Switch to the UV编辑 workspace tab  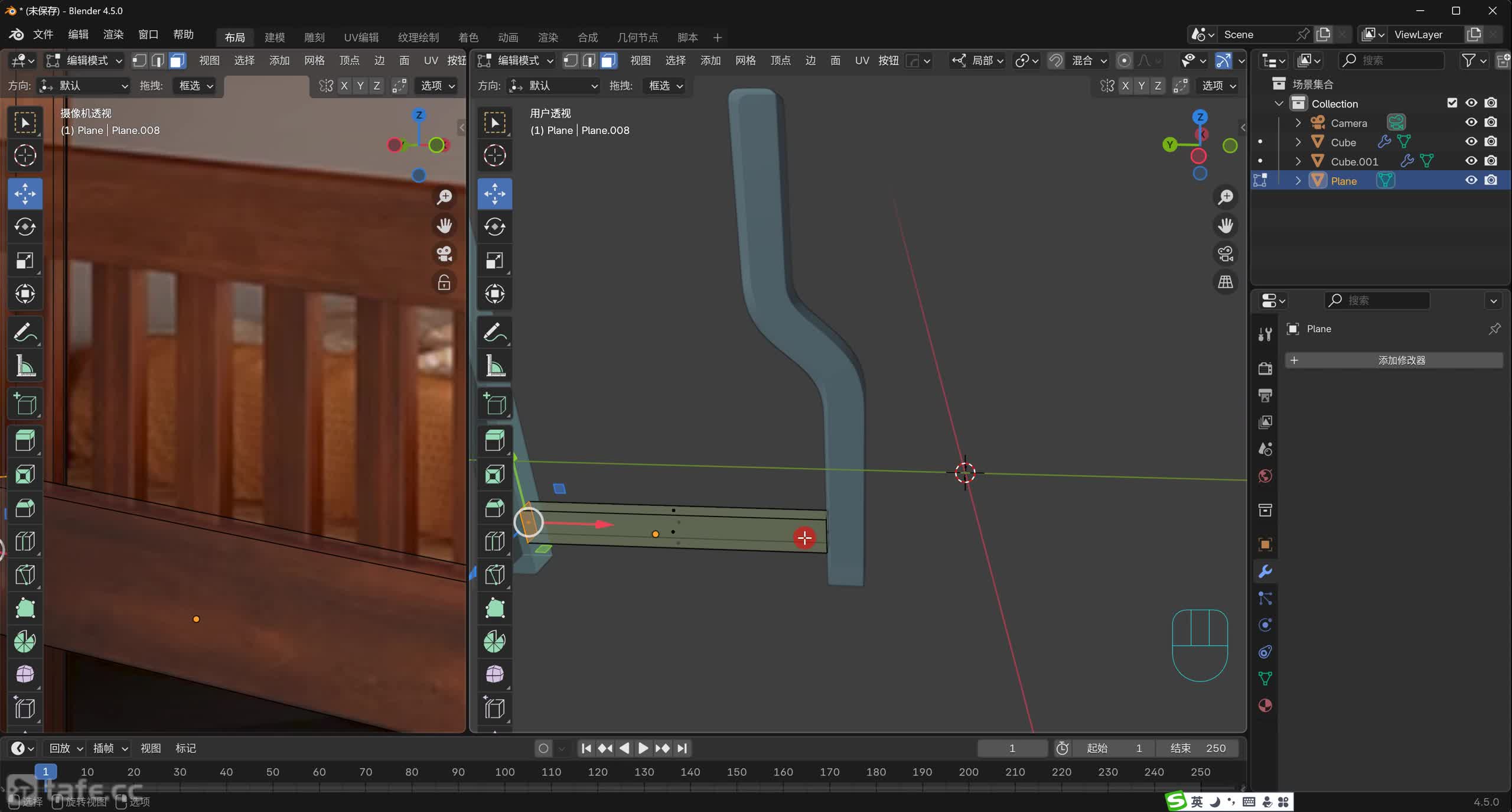[361, 37]
